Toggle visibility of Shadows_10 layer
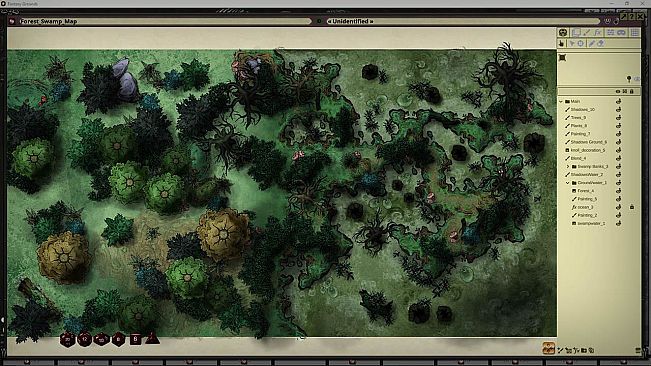 pyautogui.click(x=618, y=109)
